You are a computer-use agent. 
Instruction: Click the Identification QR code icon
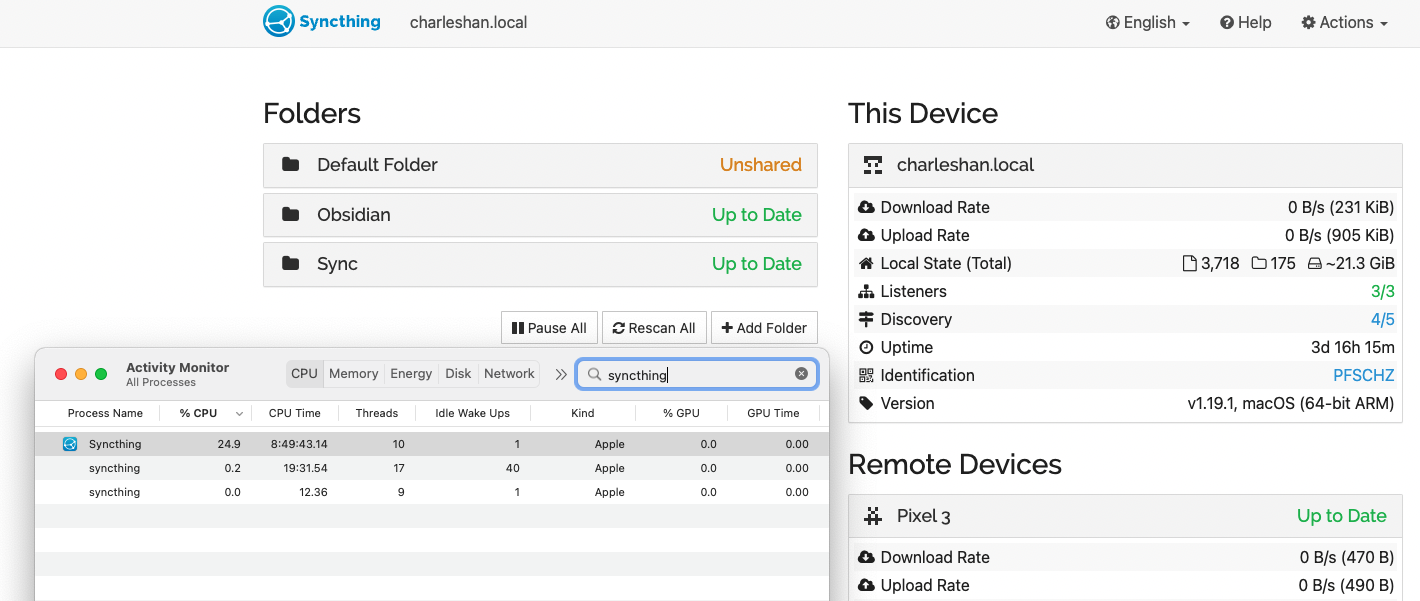[866, 376]
